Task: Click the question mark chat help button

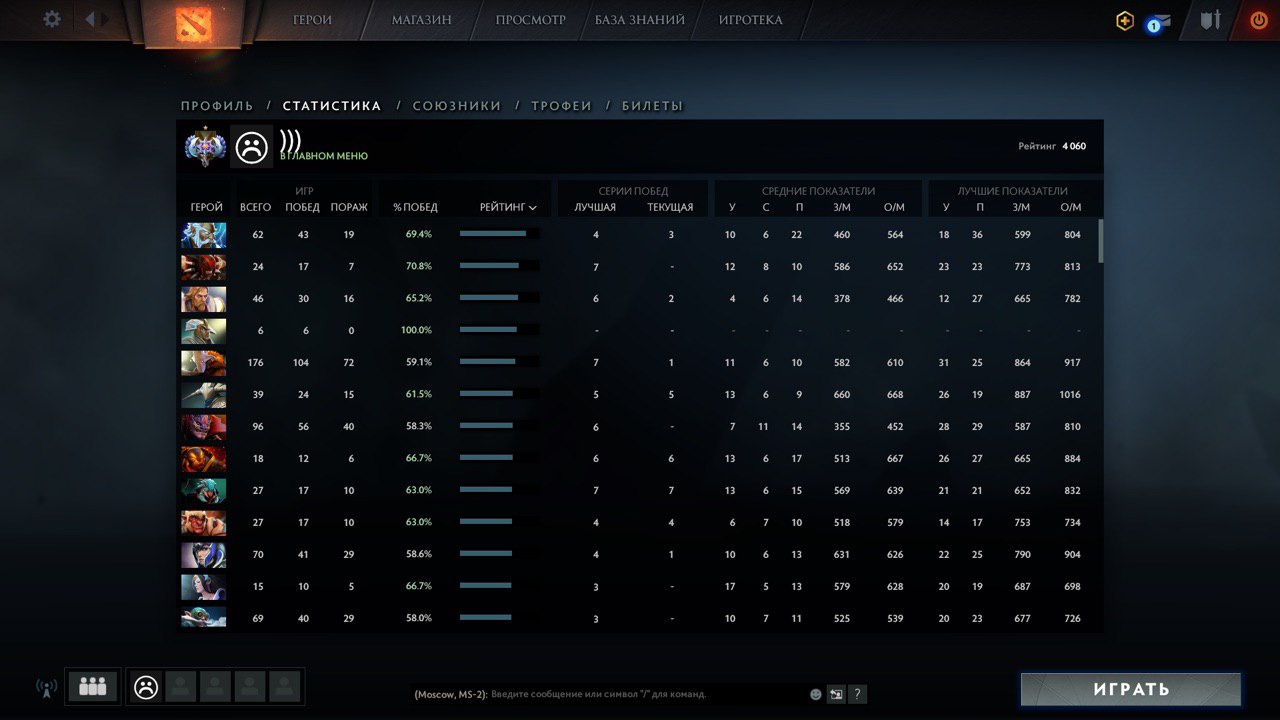Action: click(857, 694)
